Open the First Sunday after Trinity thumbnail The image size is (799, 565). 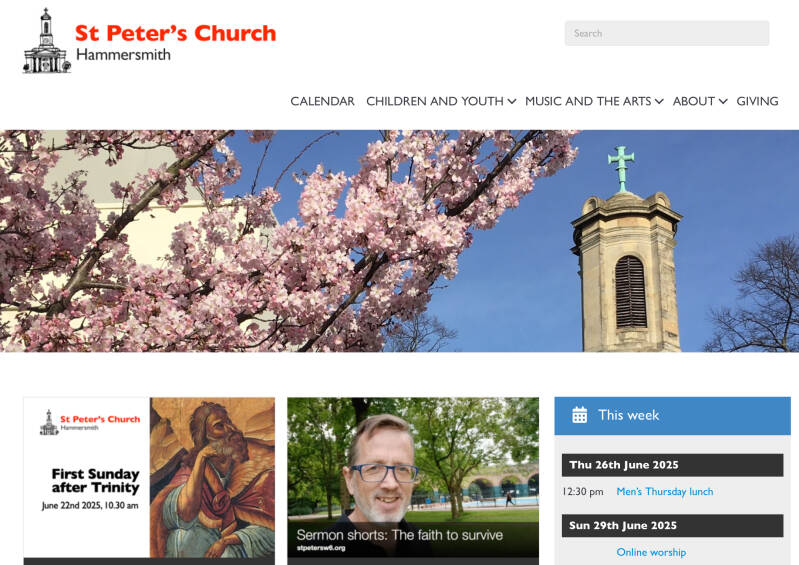(x=149, y=477)
